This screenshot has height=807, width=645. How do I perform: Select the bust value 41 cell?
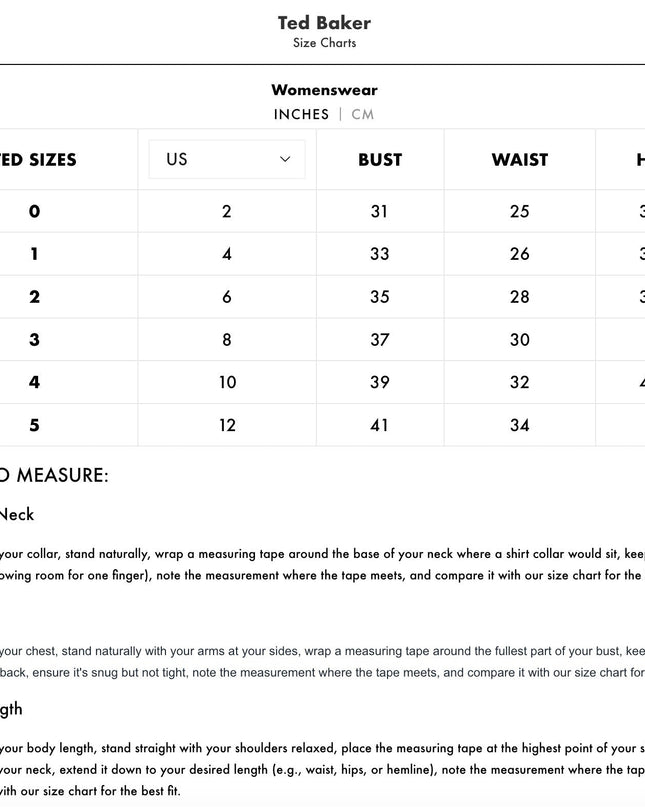[381, 425]
